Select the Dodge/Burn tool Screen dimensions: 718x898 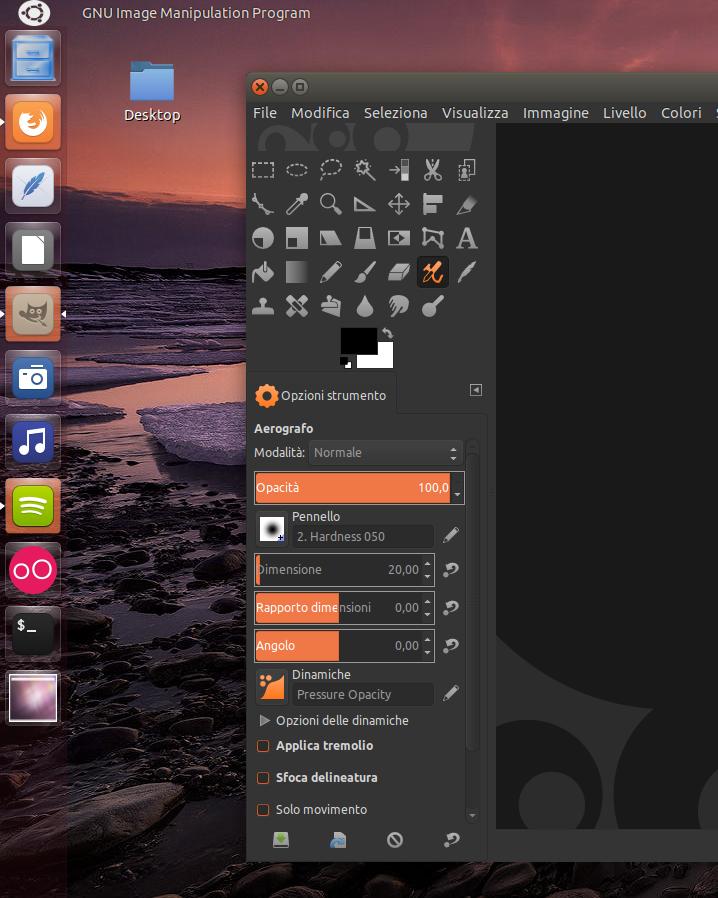pos(433,306)
